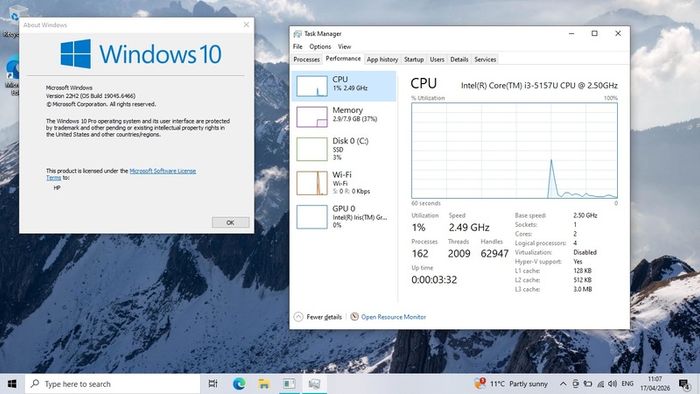Viewport: 700px width, 394px height.
Task: Select the Memory entry in Task Manager sidebar
Action: (x=344, y=116)
